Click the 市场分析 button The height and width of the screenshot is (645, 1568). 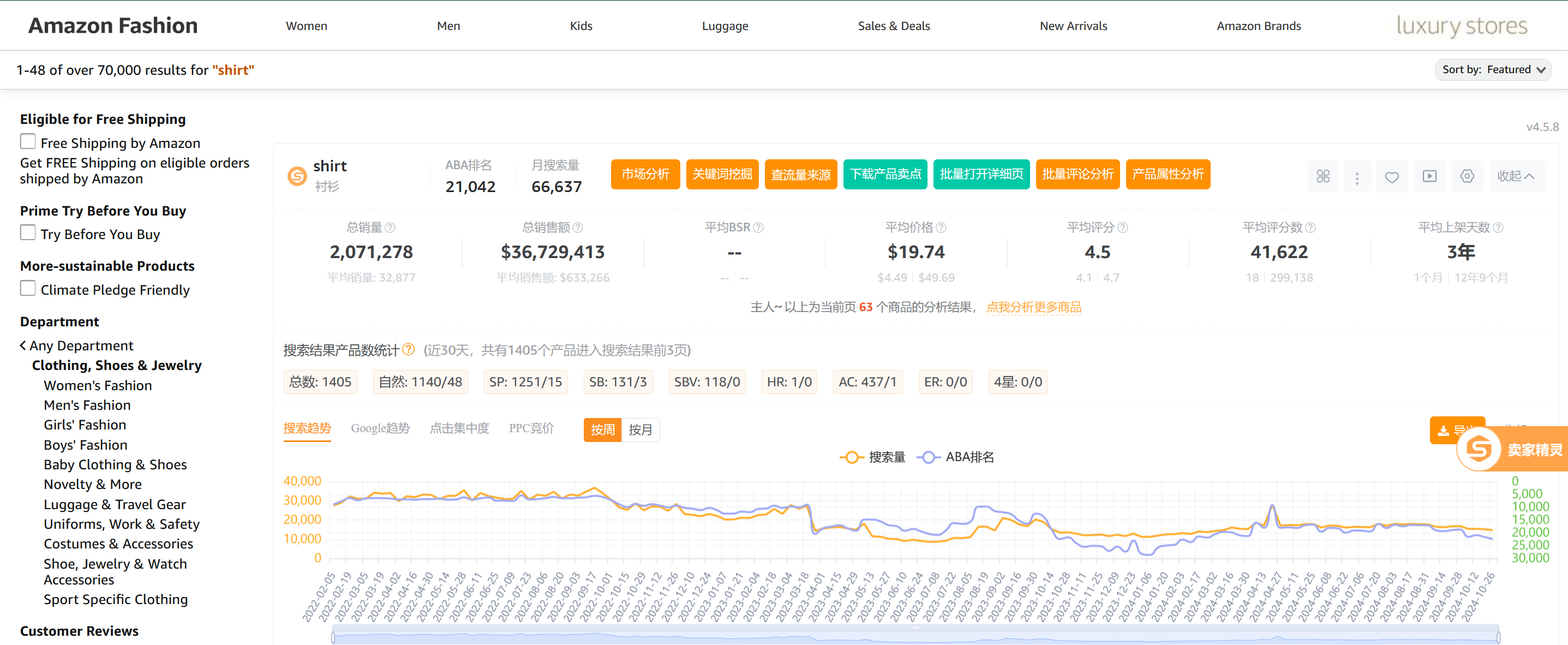pos(645,175)
